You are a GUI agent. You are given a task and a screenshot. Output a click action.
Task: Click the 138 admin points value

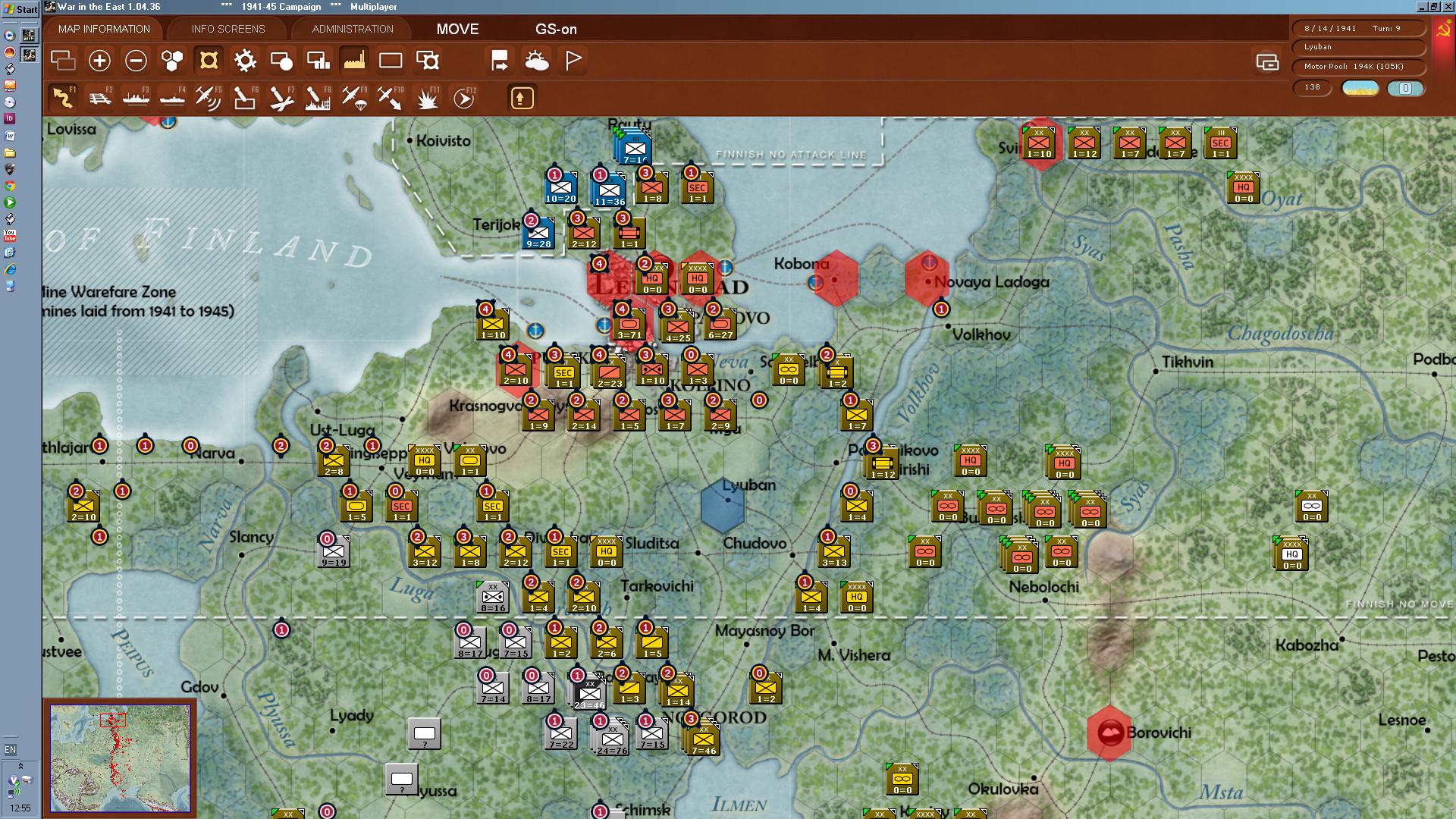tap(1313, 87)
